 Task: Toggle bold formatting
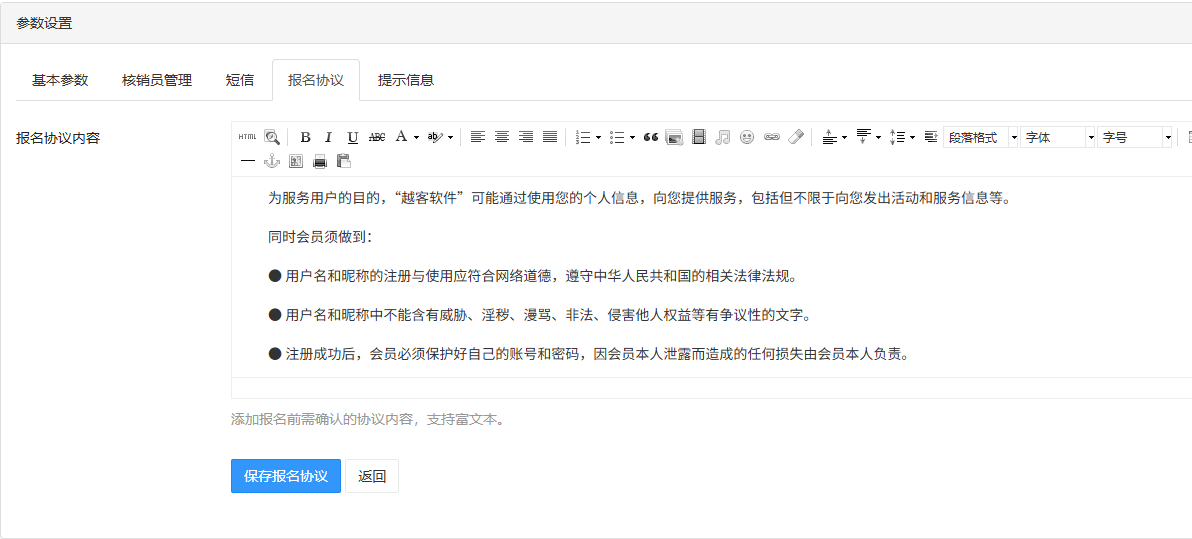[306, 138]
